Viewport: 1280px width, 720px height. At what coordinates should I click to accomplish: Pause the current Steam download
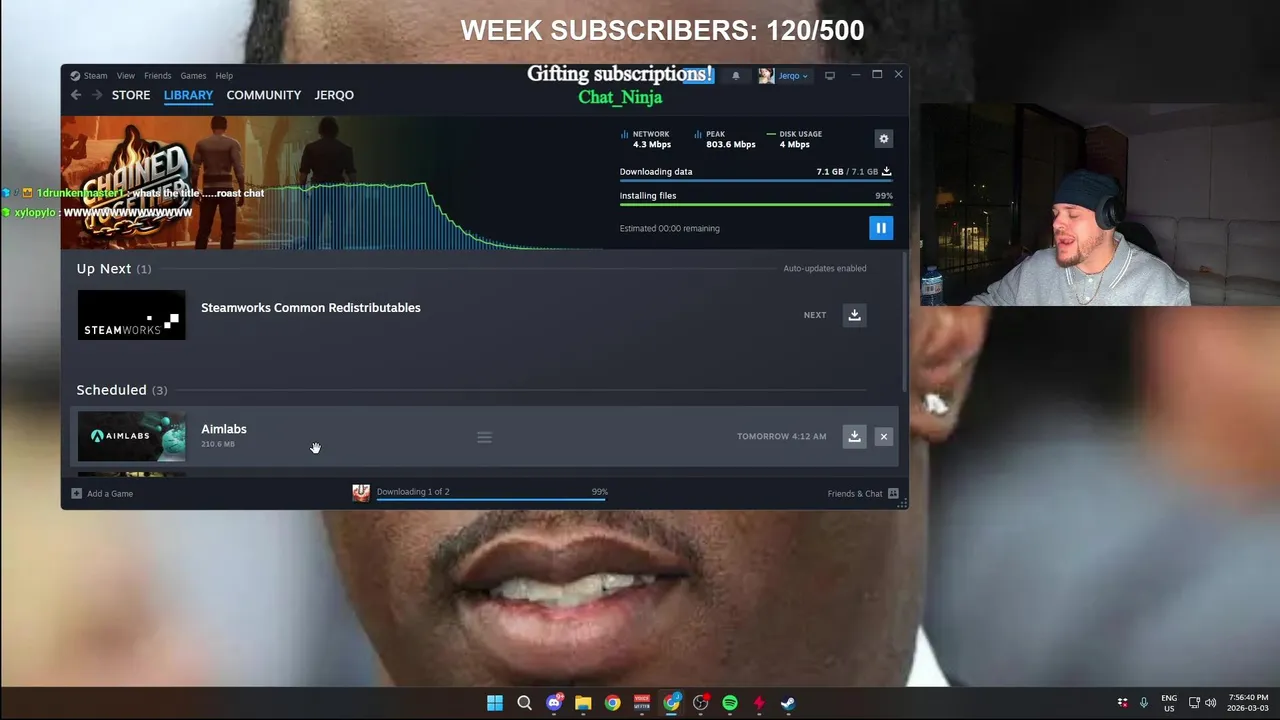(881, 228)
